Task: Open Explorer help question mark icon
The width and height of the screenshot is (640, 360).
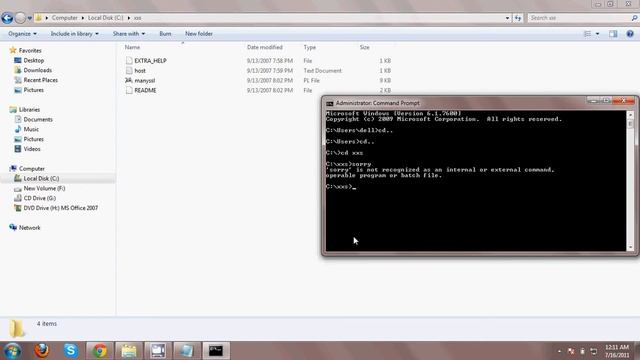Action: point(630,34)
